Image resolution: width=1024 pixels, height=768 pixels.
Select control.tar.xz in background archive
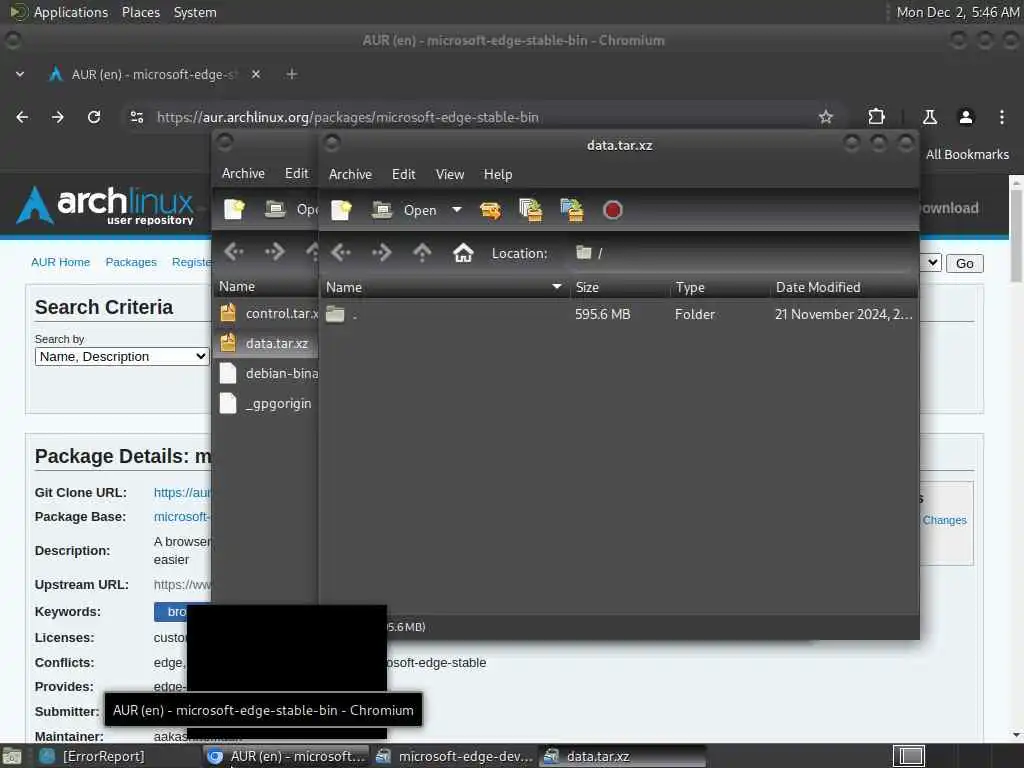click(x=266, y=313)
